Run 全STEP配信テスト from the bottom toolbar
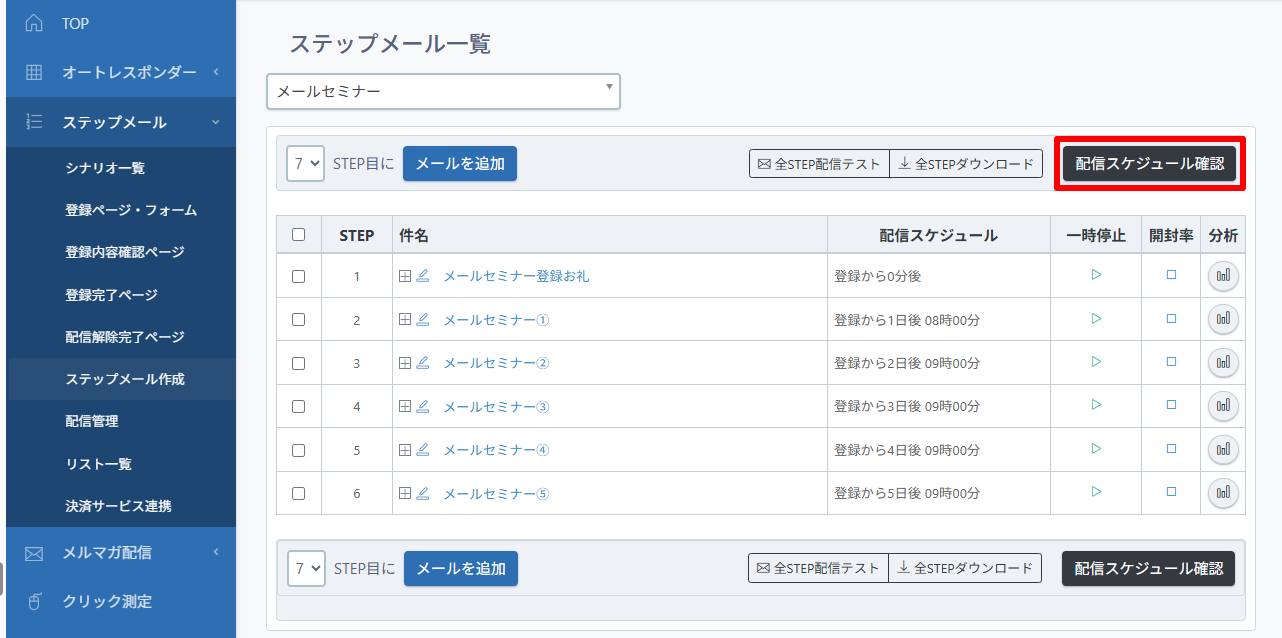 (x=818, y=568)
